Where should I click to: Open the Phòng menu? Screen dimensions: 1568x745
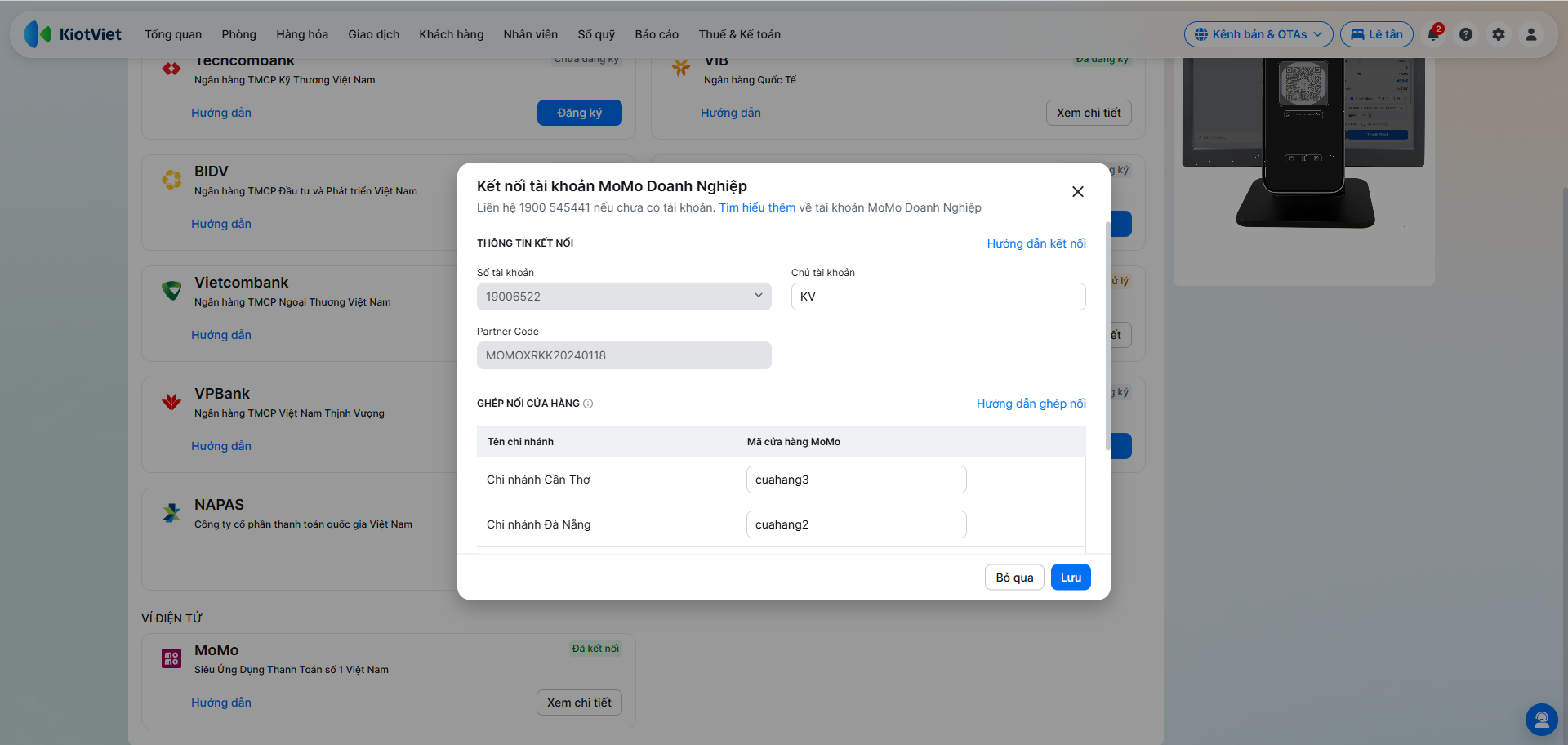(239, 34)
